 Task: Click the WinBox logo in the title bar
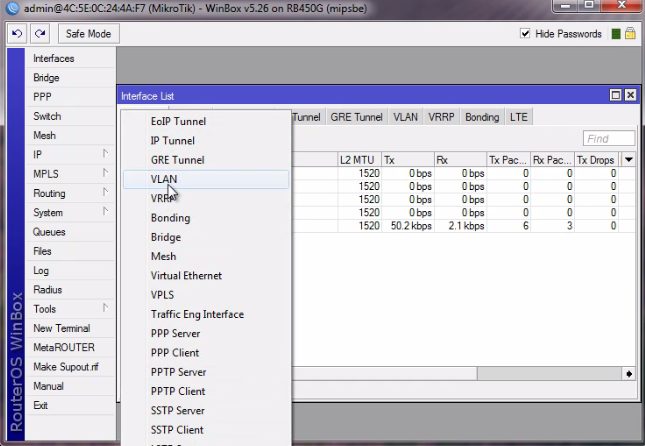click(x=12, y=8)
